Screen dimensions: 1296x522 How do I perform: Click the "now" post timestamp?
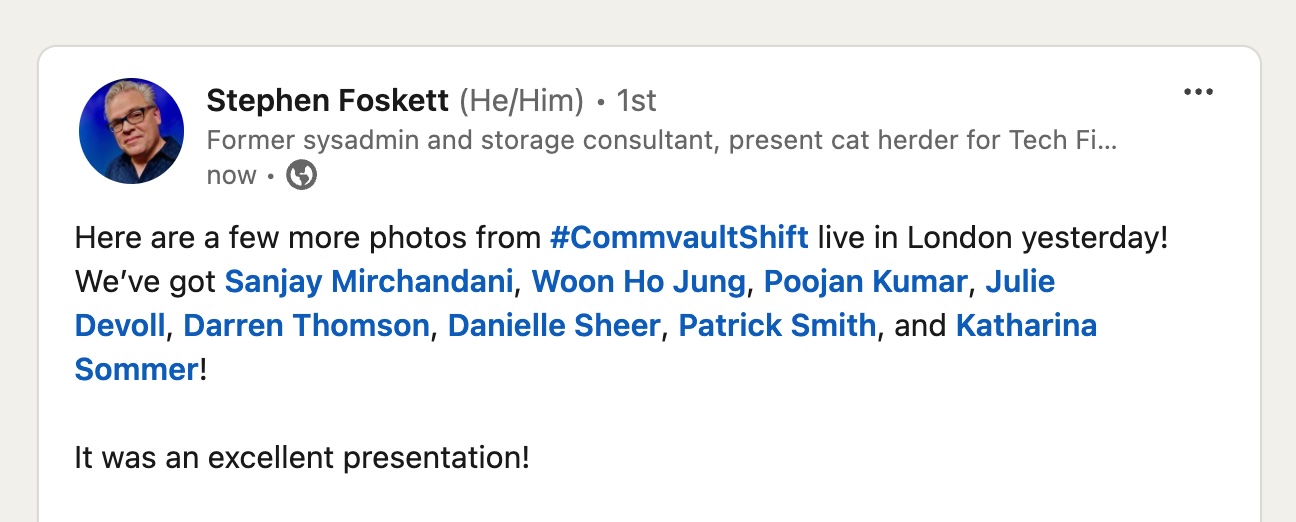(x=231, y=176)
